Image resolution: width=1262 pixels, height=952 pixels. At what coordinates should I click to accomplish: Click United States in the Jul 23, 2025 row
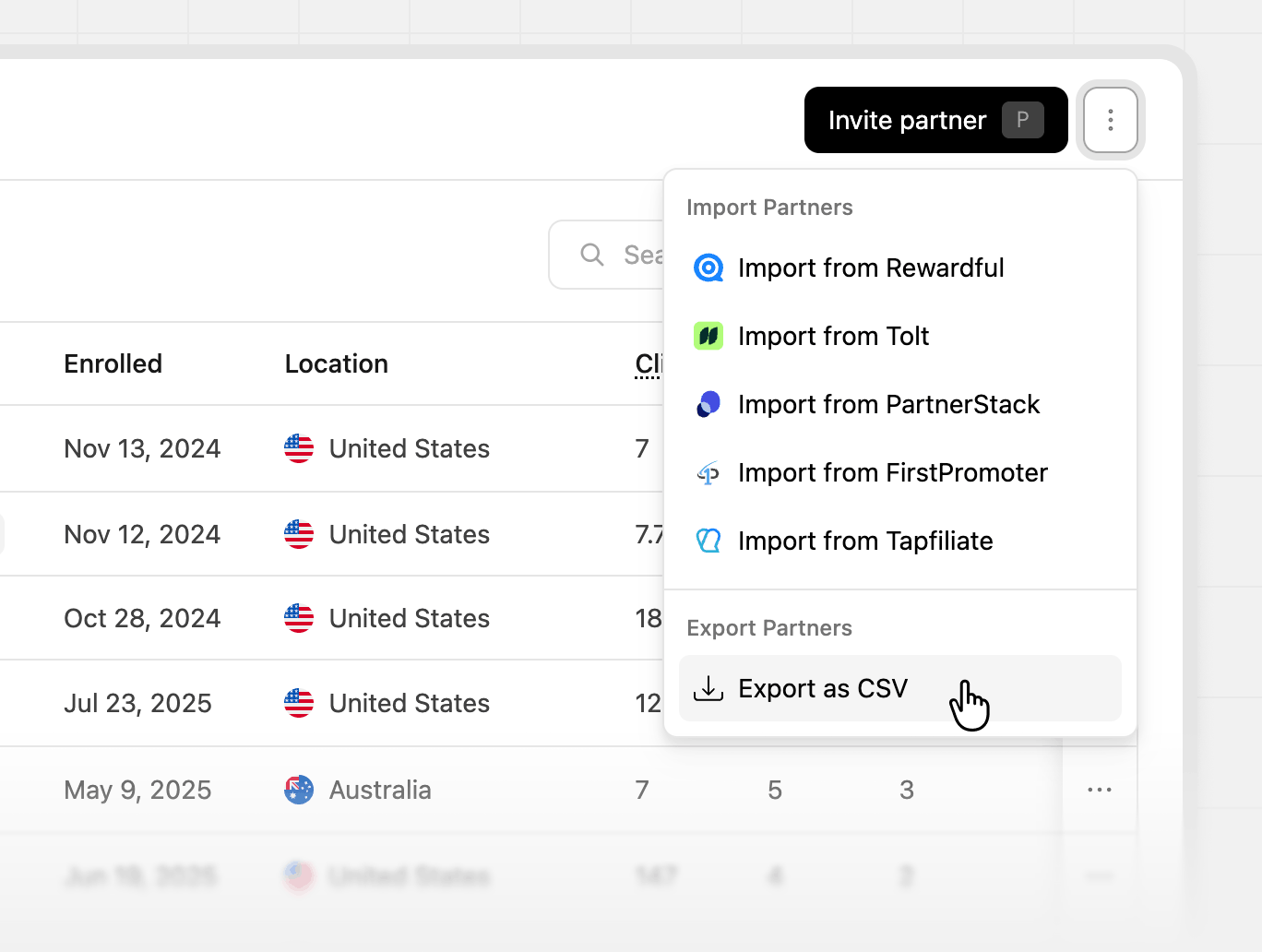coord(410,703)
